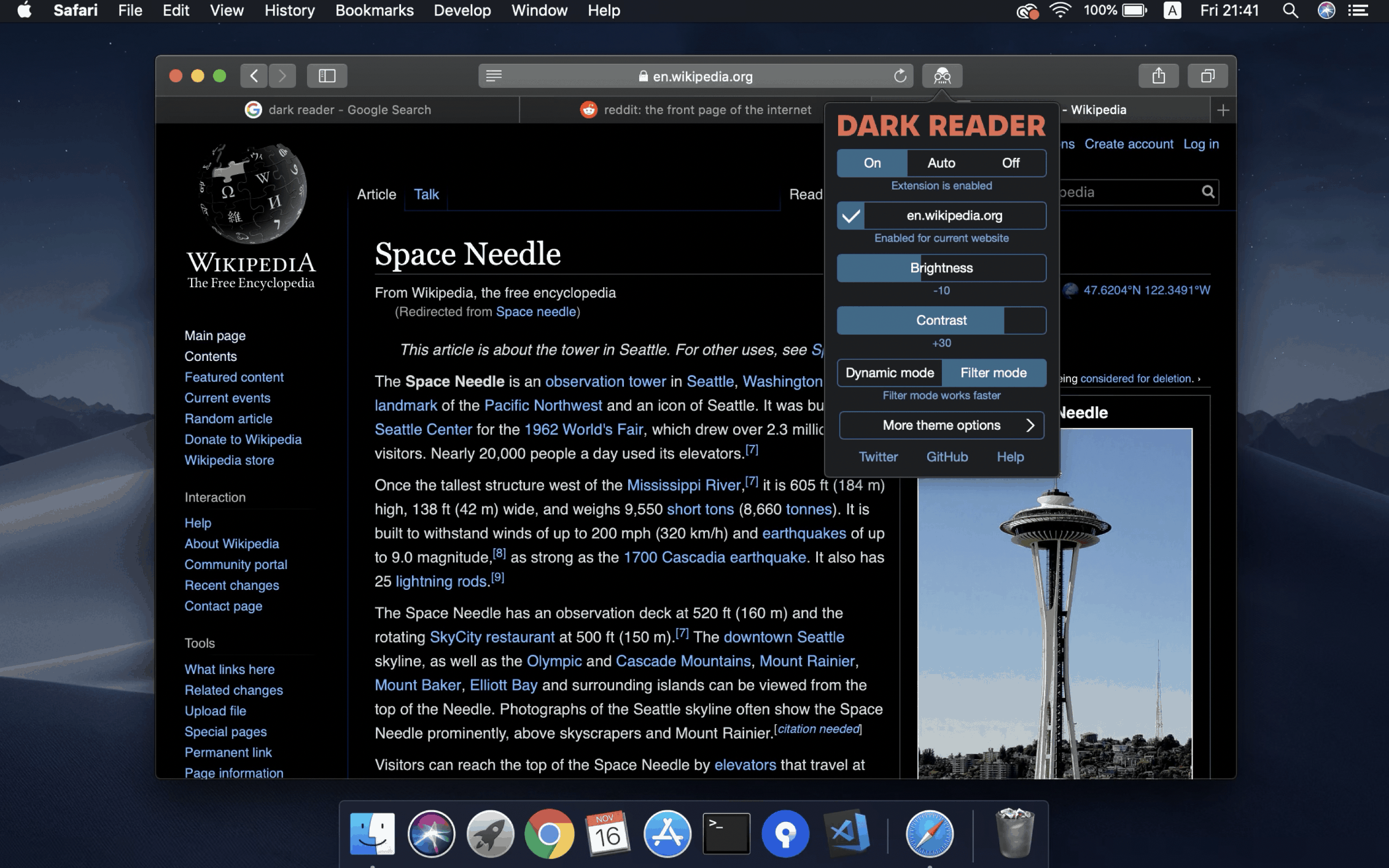Click the Bookmarks menu item

[374, 11]
